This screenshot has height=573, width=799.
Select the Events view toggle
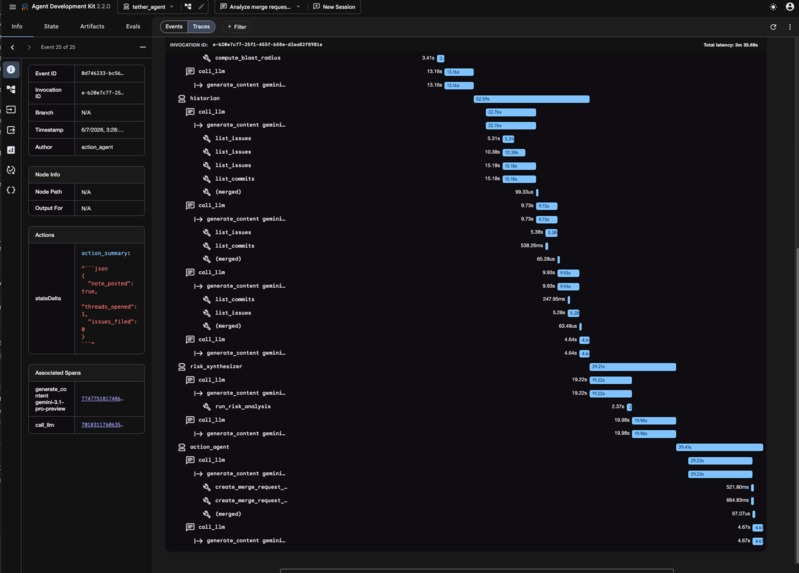(x=174, y=27)
